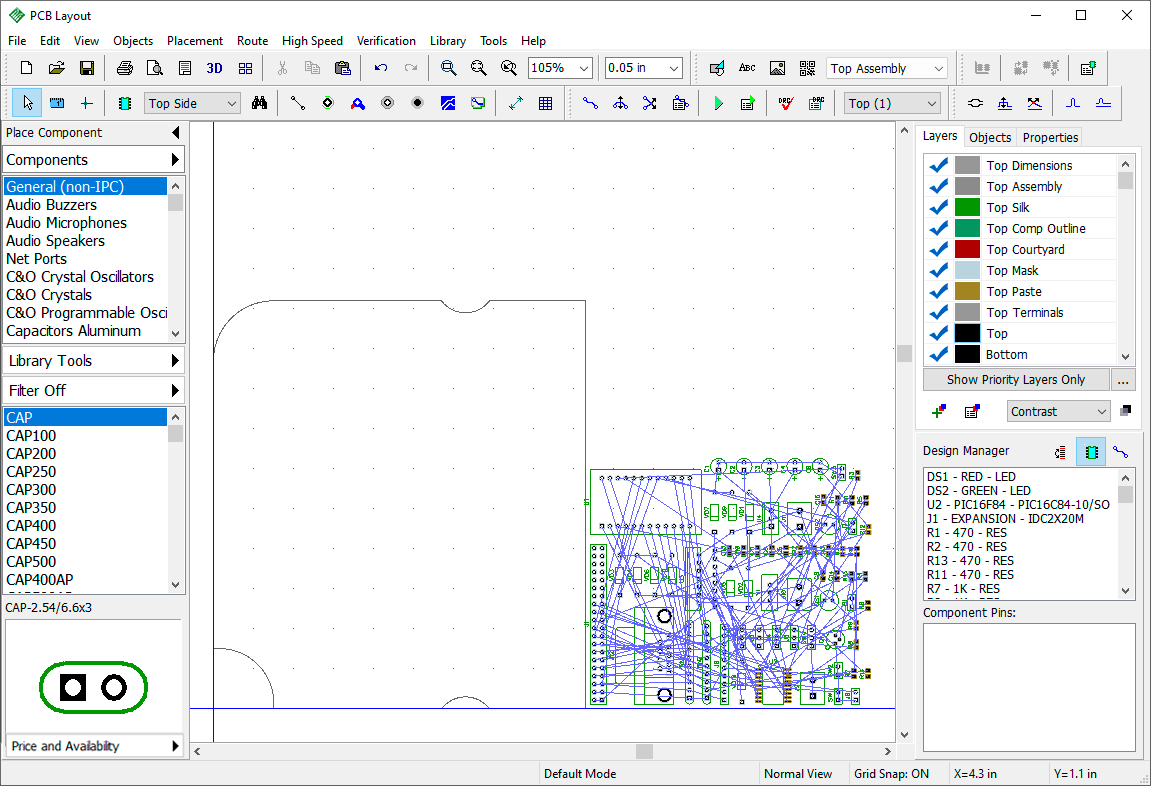Click the binoculars Find icon
Image resolution: width=1151 pixels, height=786 pixels.
pyautogui.click(x=259, y=103)
